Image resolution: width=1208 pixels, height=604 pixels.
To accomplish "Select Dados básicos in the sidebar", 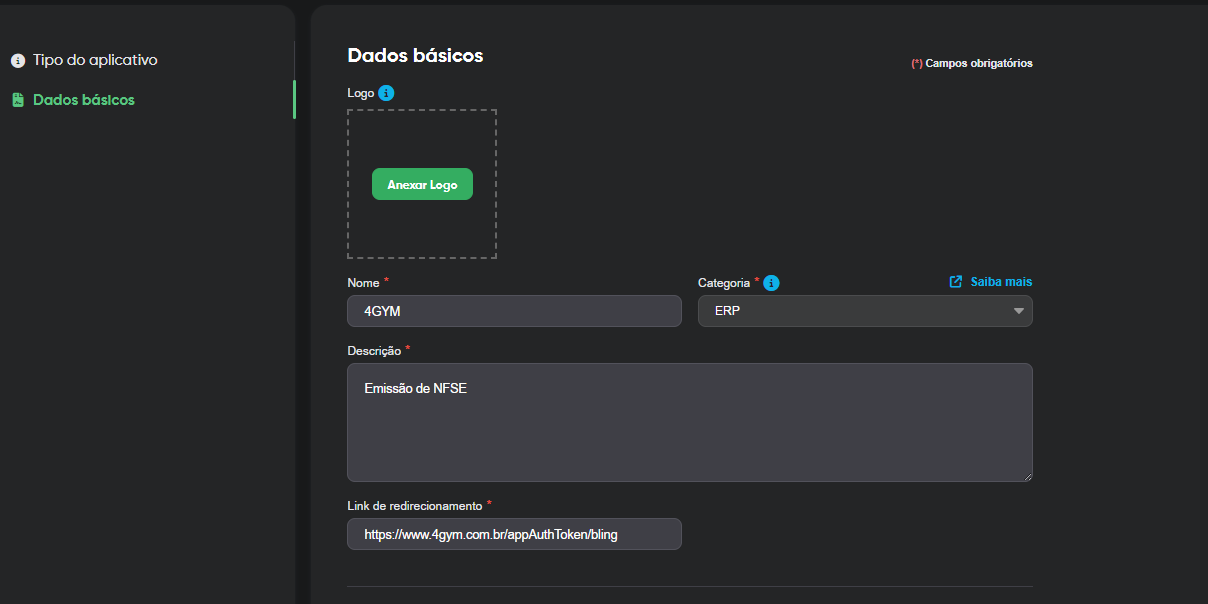I will coord(83,100).
